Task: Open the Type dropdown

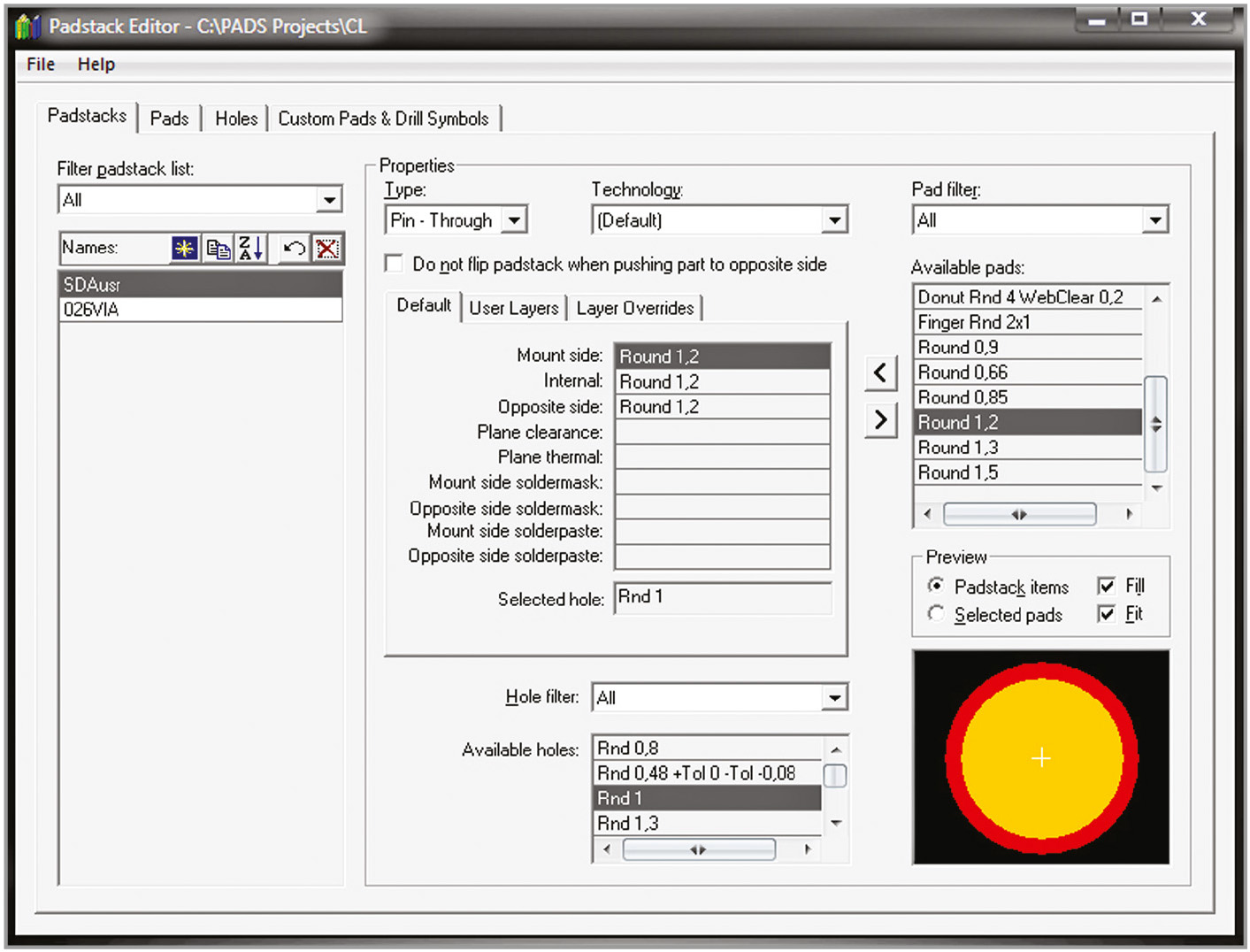Action: 514,219
